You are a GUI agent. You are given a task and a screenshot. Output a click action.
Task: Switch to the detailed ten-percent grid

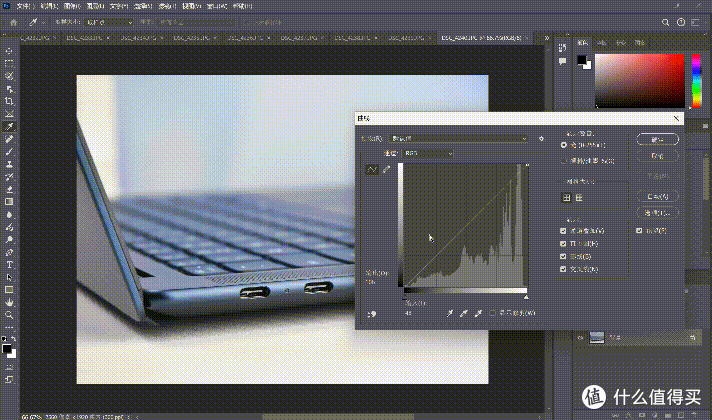(x=579, y=198)
